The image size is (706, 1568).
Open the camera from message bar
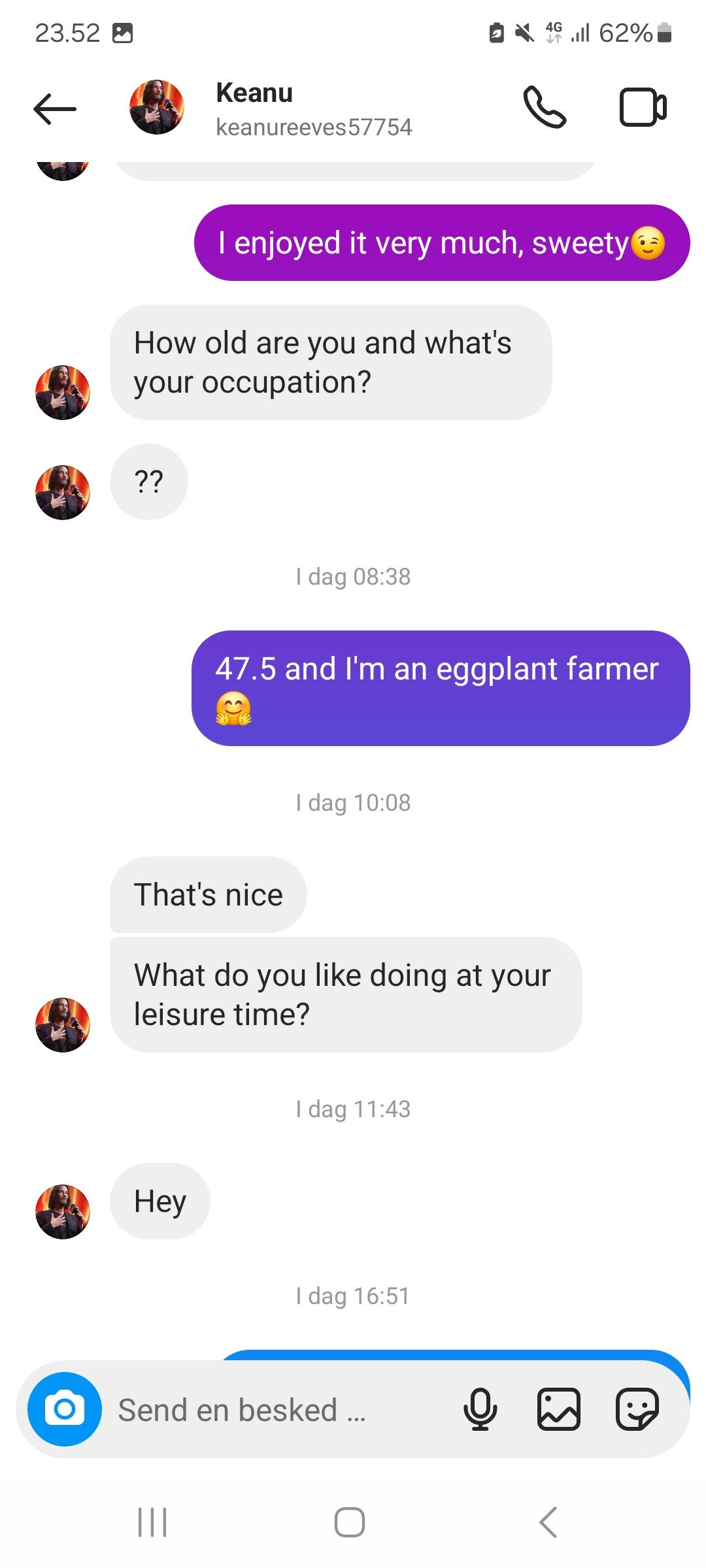click(65, 1409)
